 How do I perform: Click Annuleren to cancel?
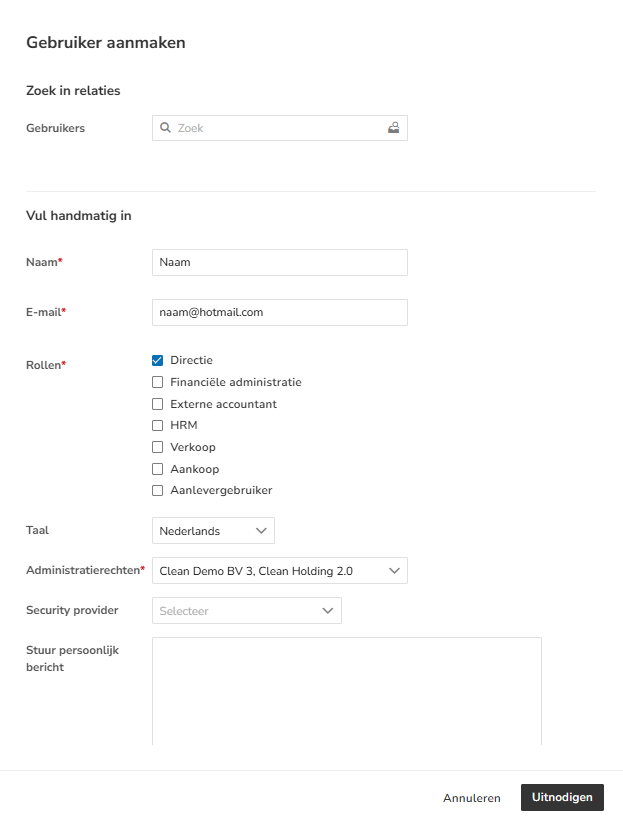472,798
